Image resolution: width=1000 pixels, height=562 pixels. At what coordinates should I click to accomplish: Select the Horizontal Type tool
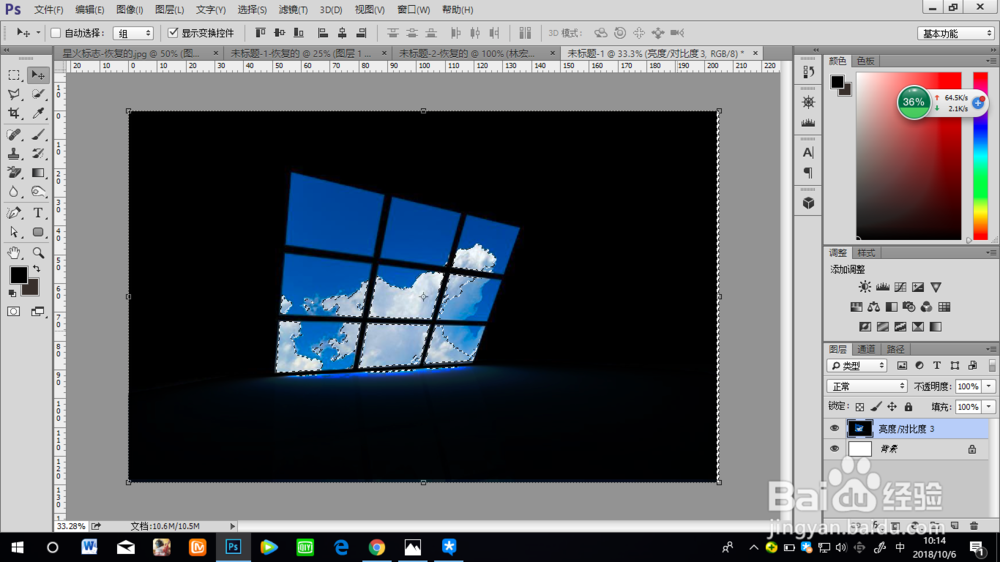38,213
